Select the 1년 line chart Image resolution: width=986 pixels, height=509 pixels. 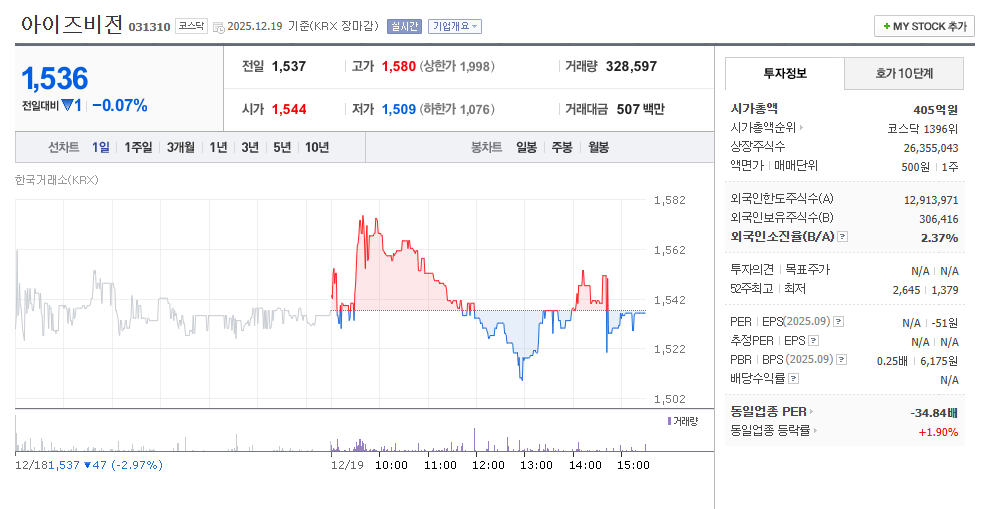coord(218,147)
